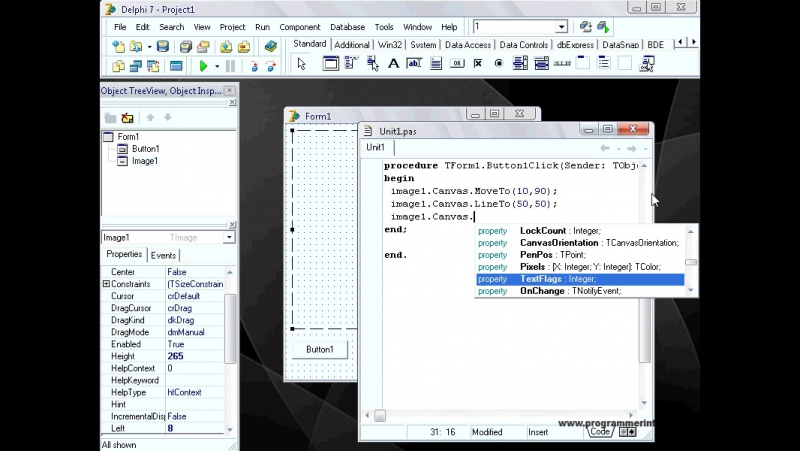Select the Label component (A) icon
The width and height of the screenshot is (800, 451).
coord(393,64)
